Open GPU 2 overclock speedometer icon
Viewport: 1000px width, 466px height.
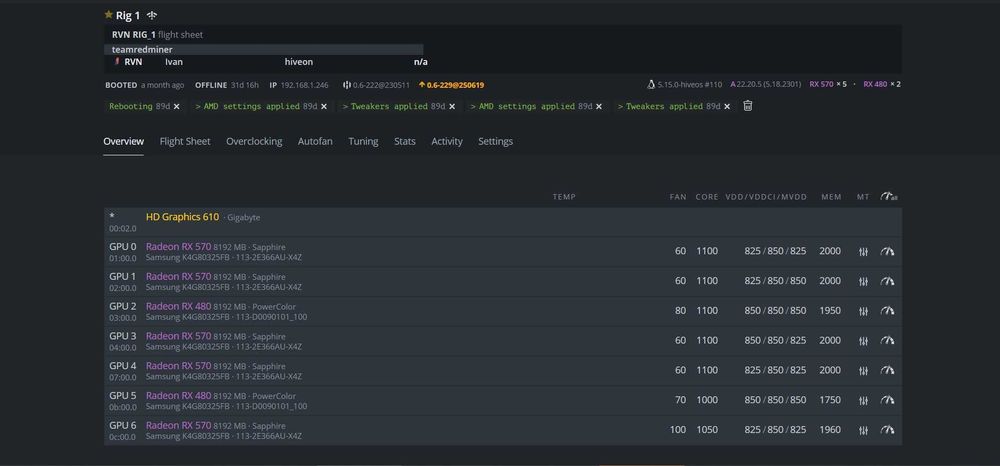point(888,311)
